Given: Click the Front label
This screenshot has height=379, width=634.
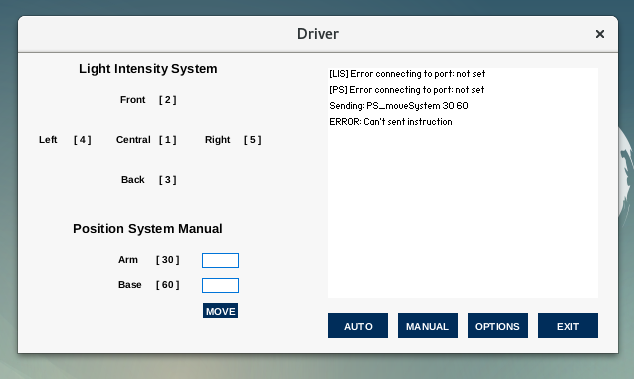Looking at the screenshot, I should pos(133,100).
